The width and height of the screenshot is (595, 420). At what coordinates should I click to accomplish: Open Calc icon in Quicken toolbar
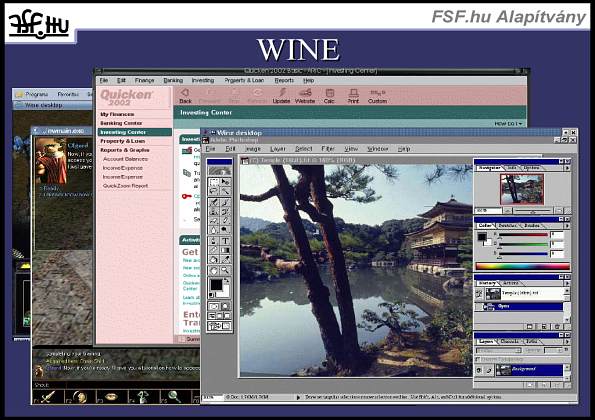click(x=329, y=96)
